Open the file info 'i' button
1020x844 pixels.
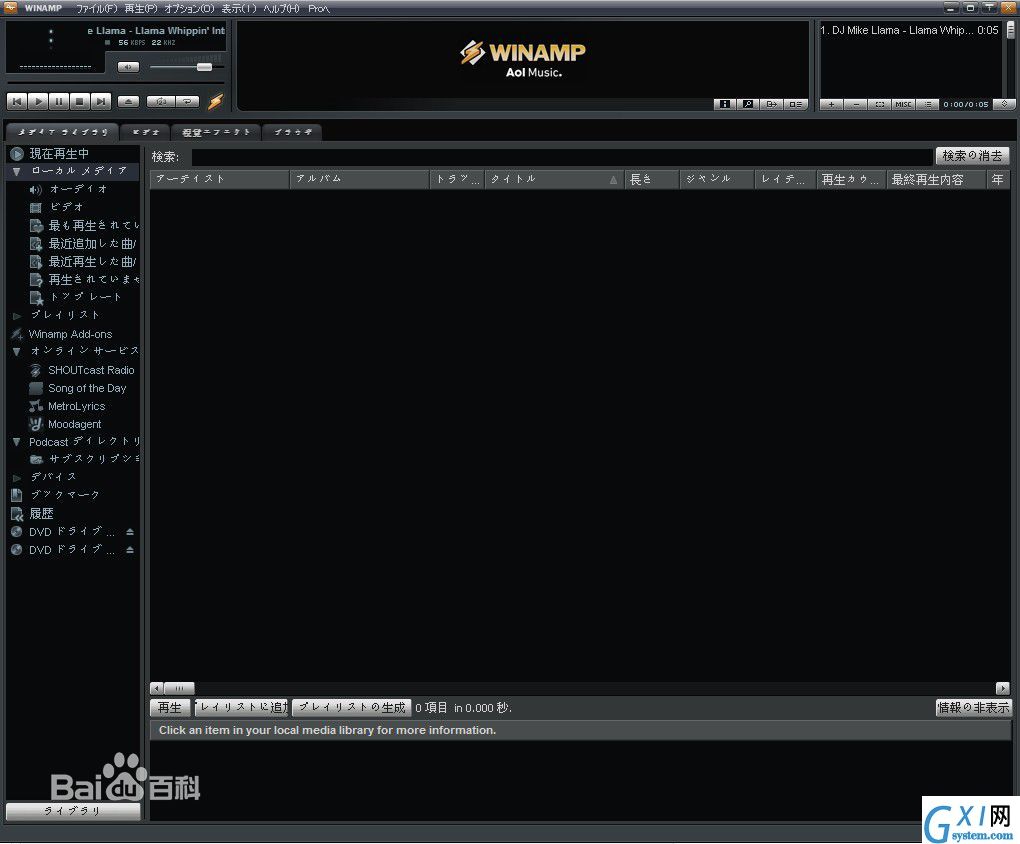725,104
